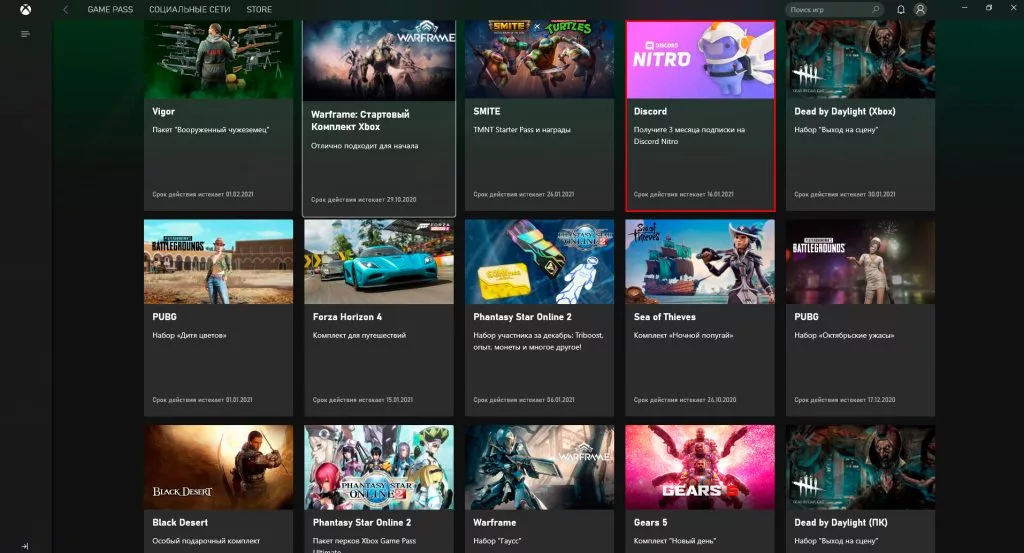1024x553 pixels.
Task: Open Dead by Daylight (Xbox) perk title
Action: coord(845,111)
